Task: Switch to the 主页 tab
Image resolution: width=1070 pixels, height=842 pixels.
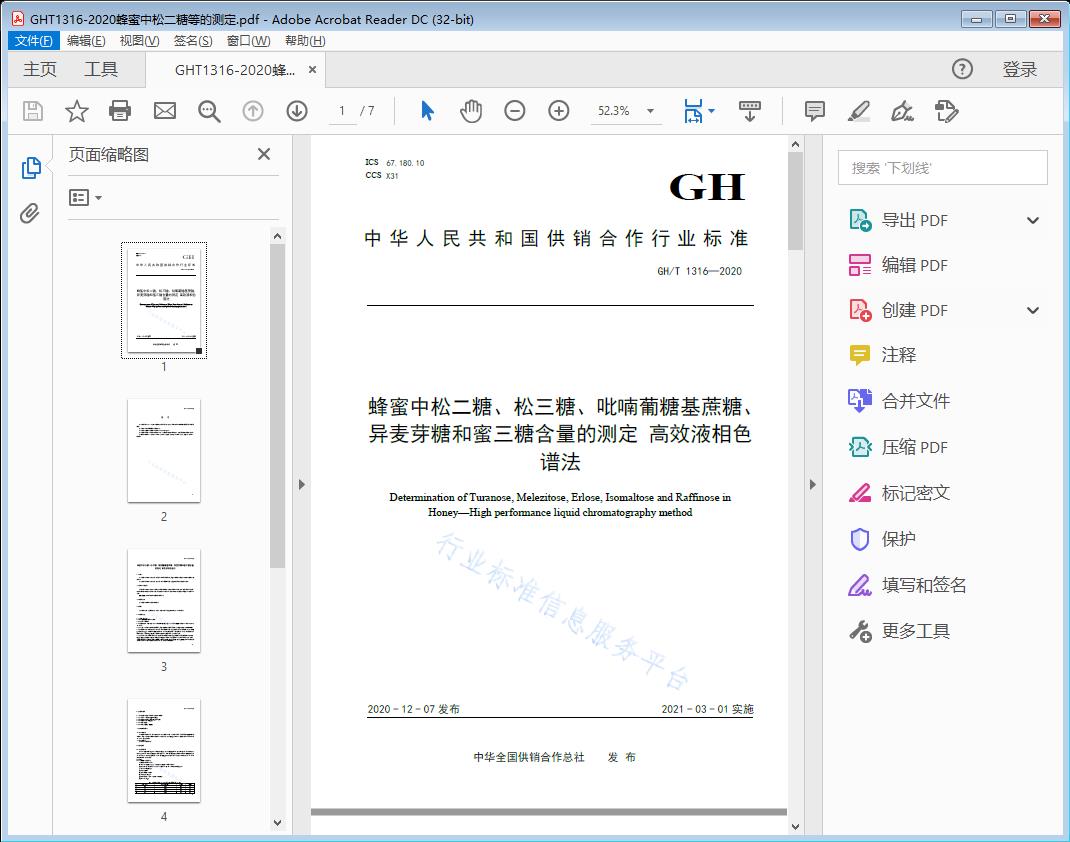Action: (x=40, y=69)
